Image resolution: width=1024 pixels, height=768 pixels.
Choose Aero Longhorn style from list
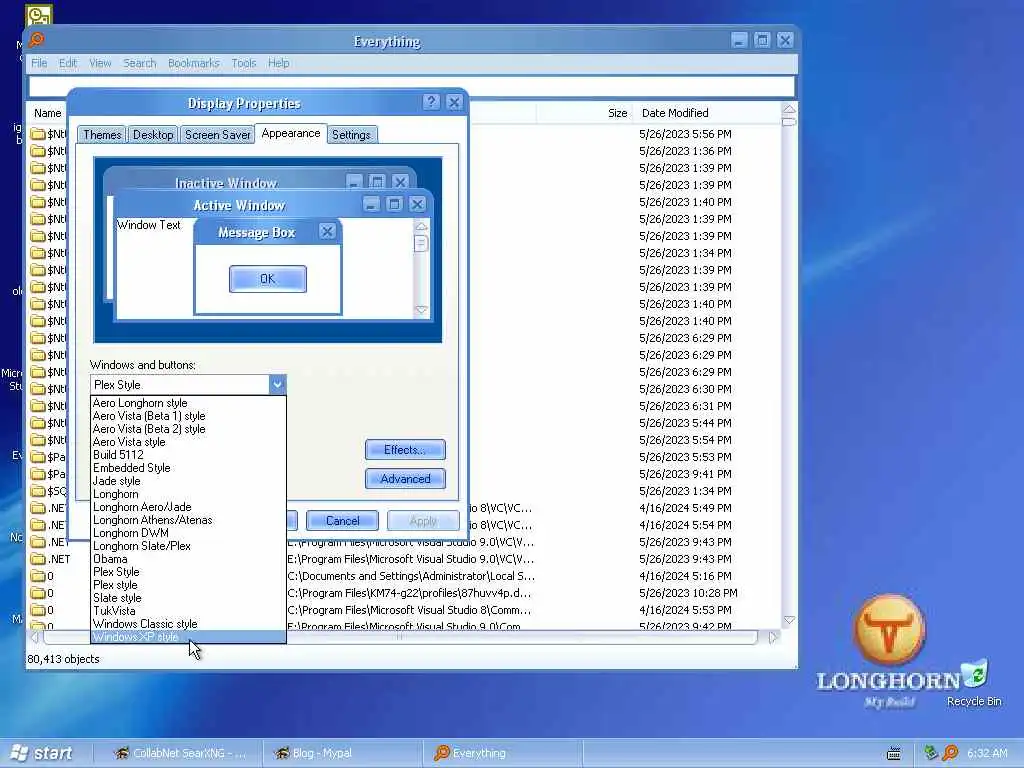[188, 403]
